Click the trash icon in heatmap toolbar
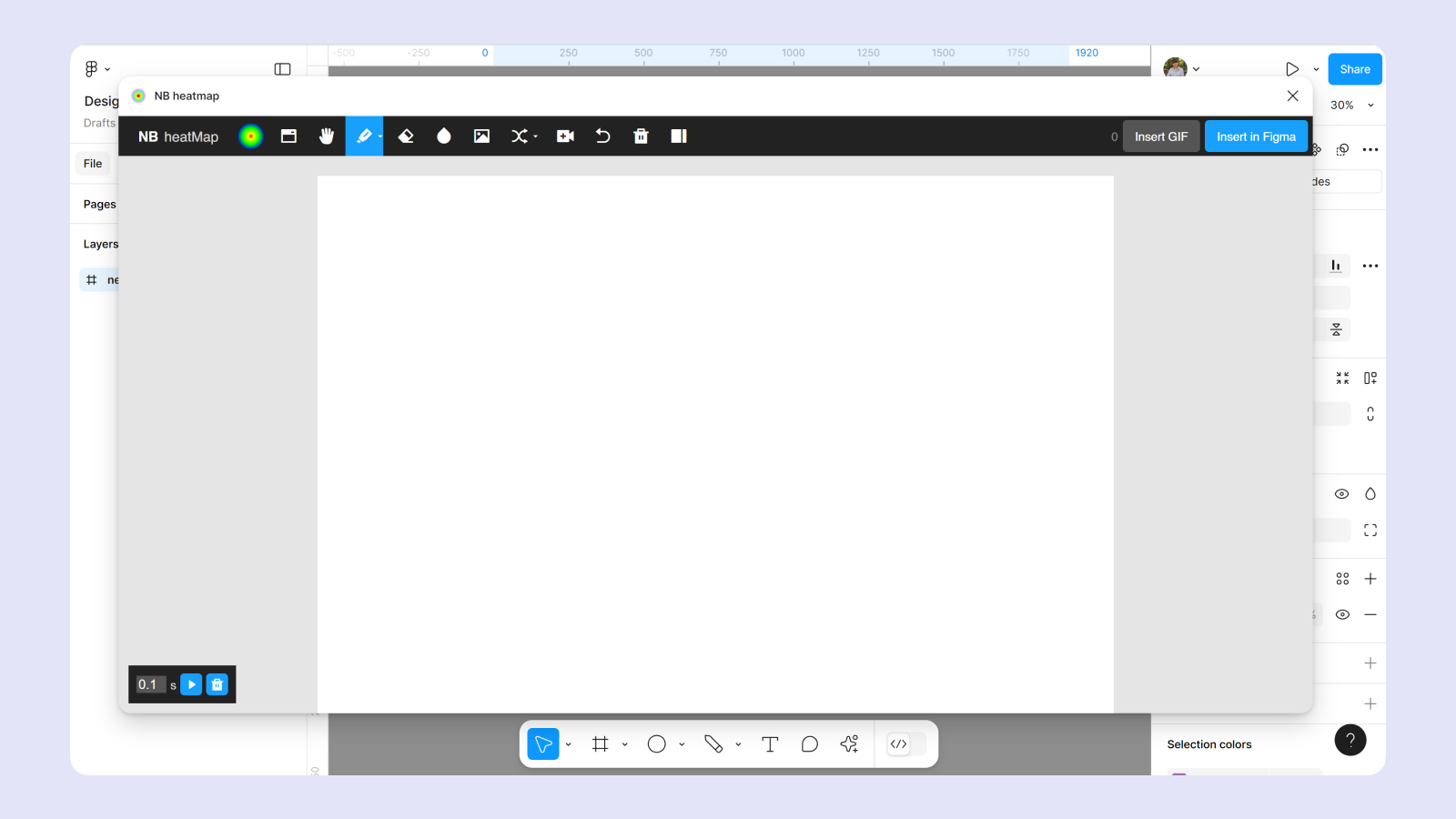 [x=641, y=136]
